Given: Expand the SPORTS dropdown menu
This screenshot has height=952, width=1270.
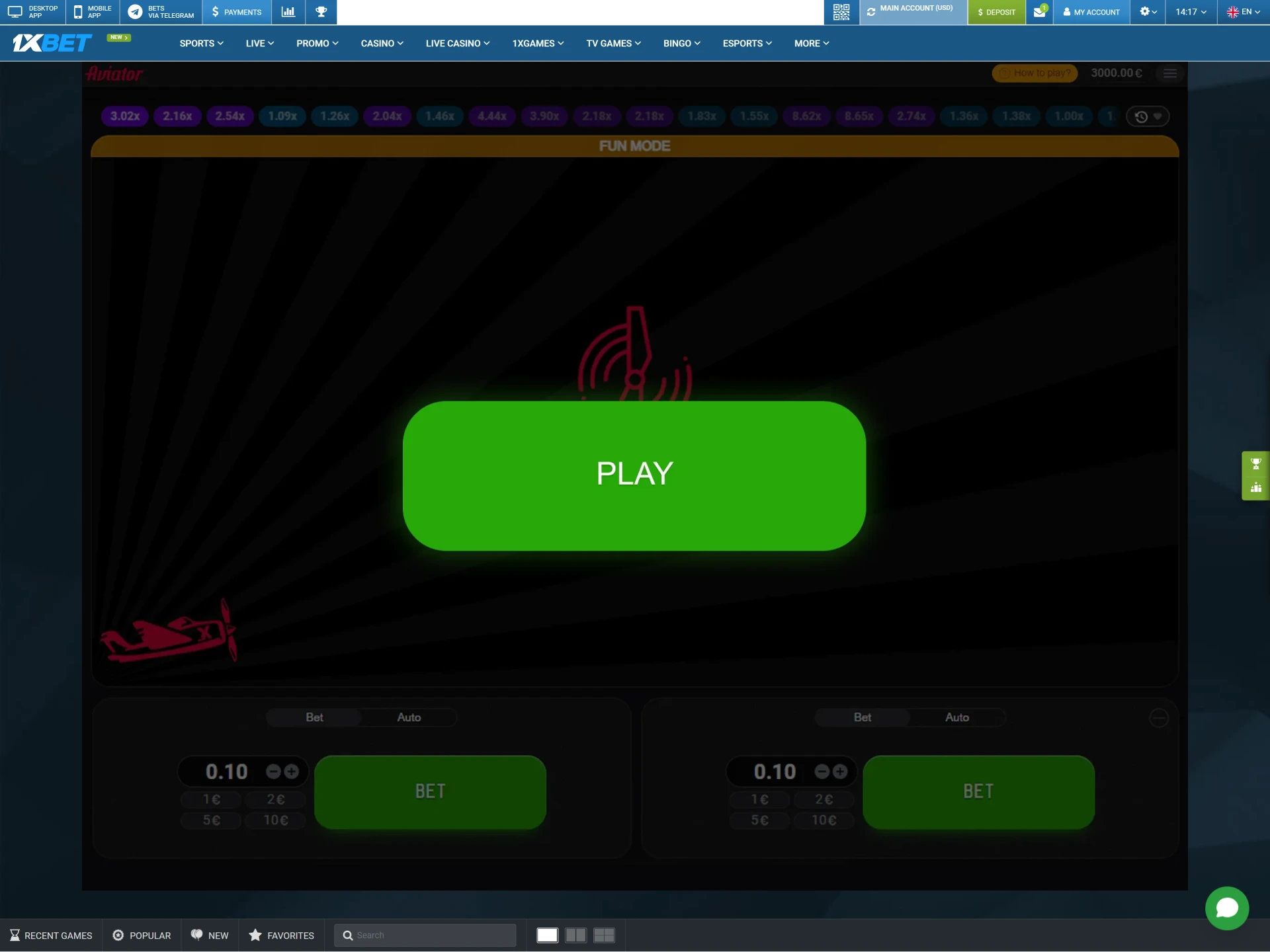Looking at the screenshot, I should point(201,43).
